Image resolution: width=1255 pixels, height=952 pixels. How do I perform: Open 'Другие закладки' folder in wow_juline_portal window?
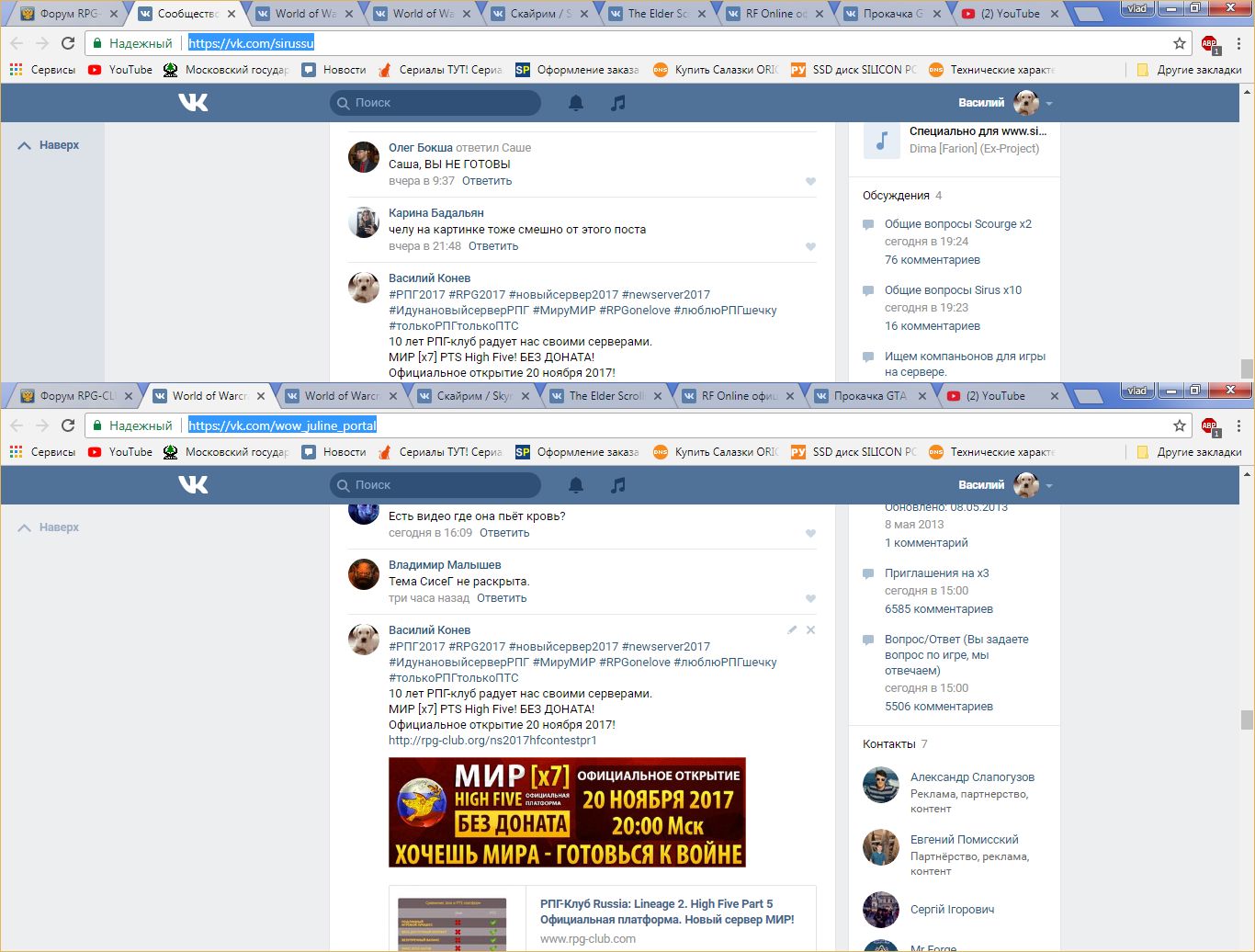1189,452
